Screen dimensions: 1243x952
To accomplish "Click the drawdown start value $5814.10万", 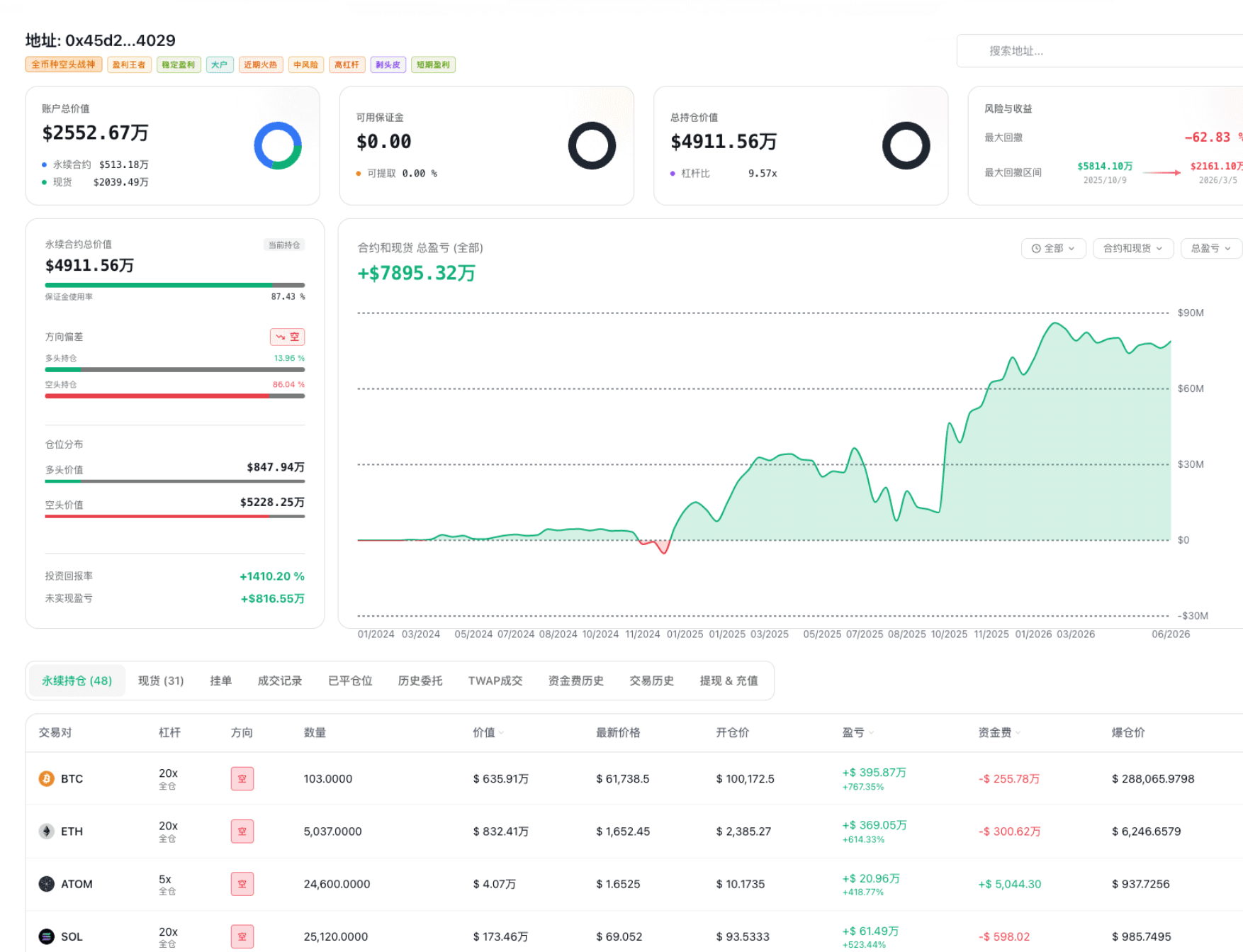I will 1105,167.
